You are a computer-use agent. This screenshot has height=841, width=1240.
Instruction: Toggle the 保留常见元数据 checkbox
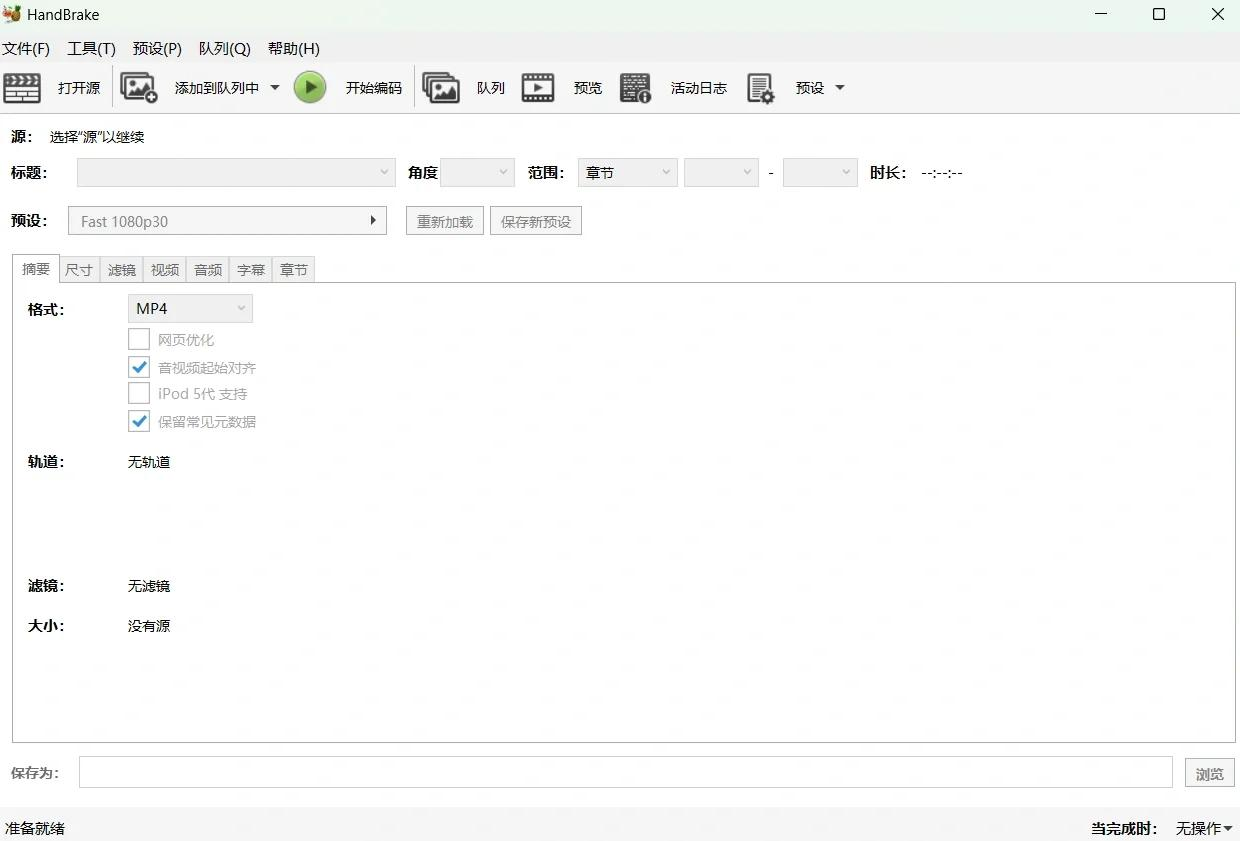tap(139, 421)
